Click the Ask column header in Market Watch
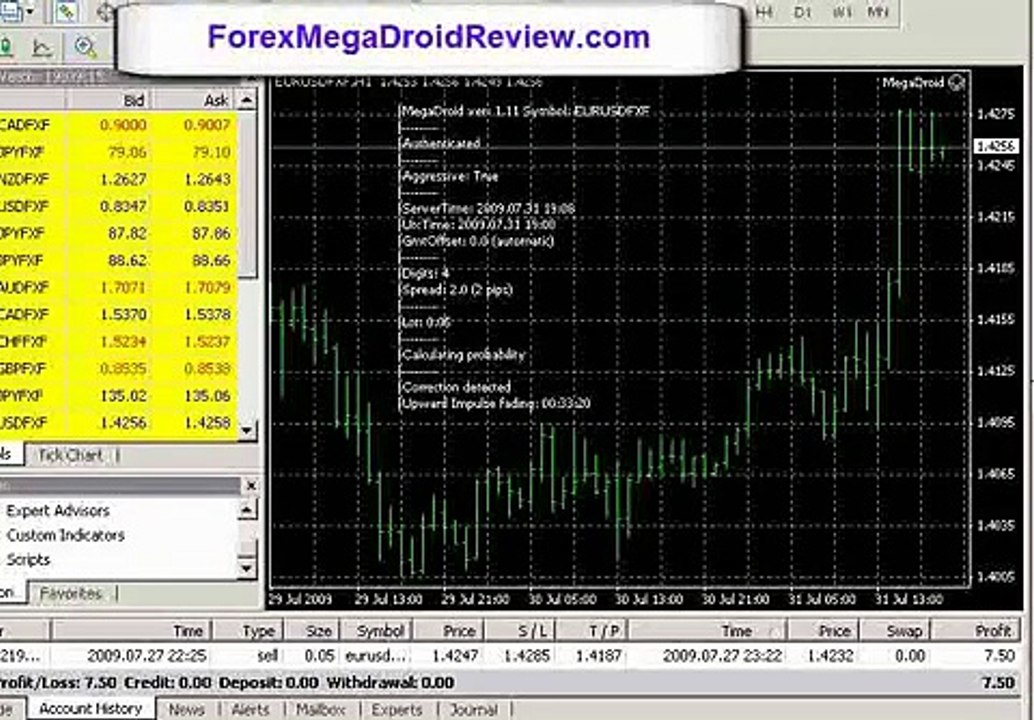 pyautogui.click(x=195, y=100)
